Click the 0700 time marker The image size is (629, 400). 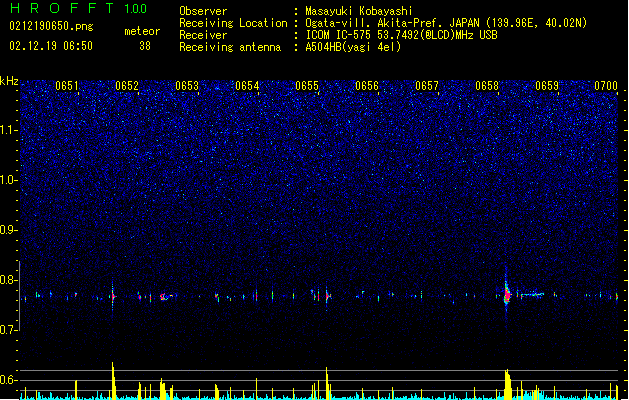click(x=606, y=86)
